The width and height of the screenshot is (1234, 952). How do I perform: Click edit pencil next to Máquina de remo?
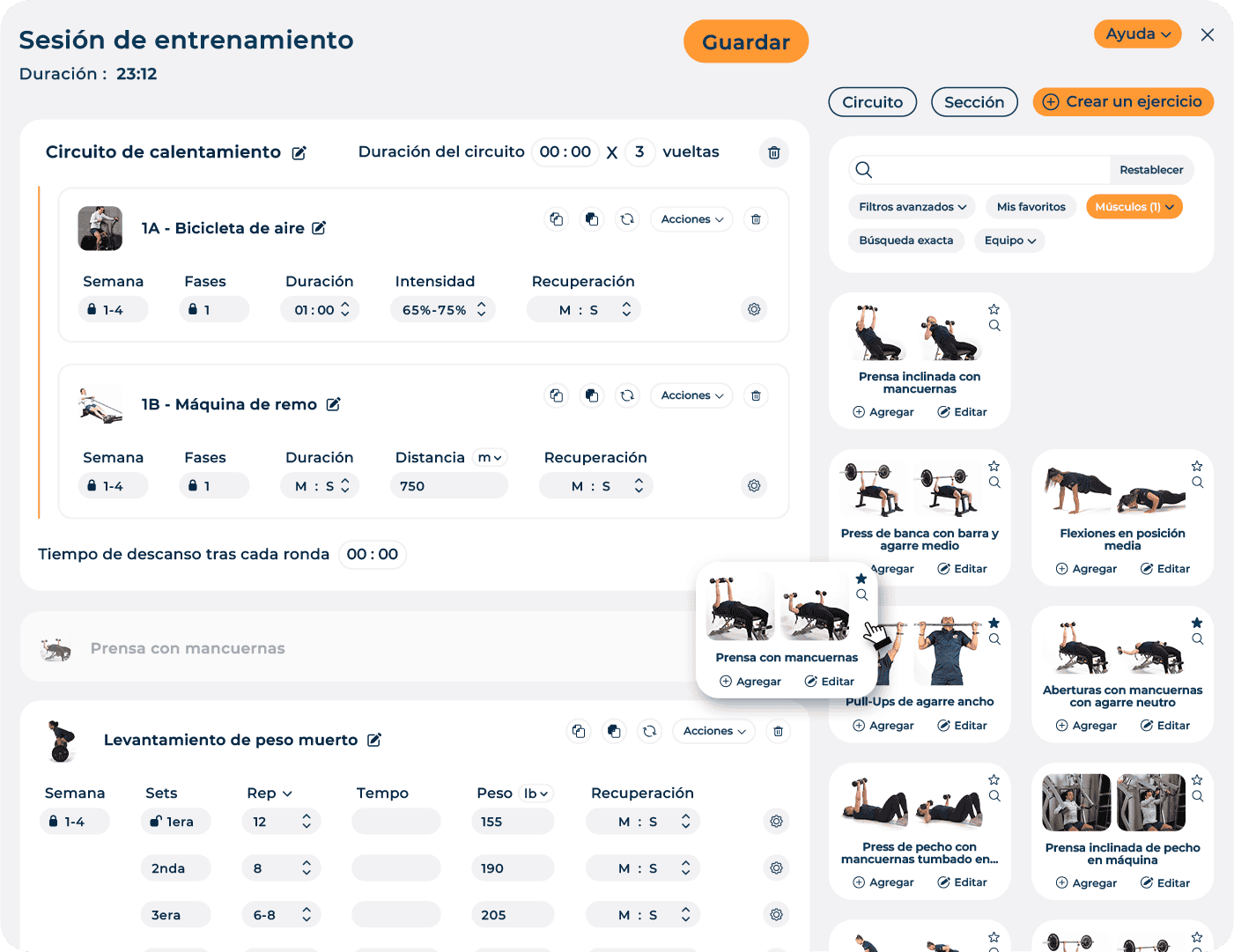(334, 404)
